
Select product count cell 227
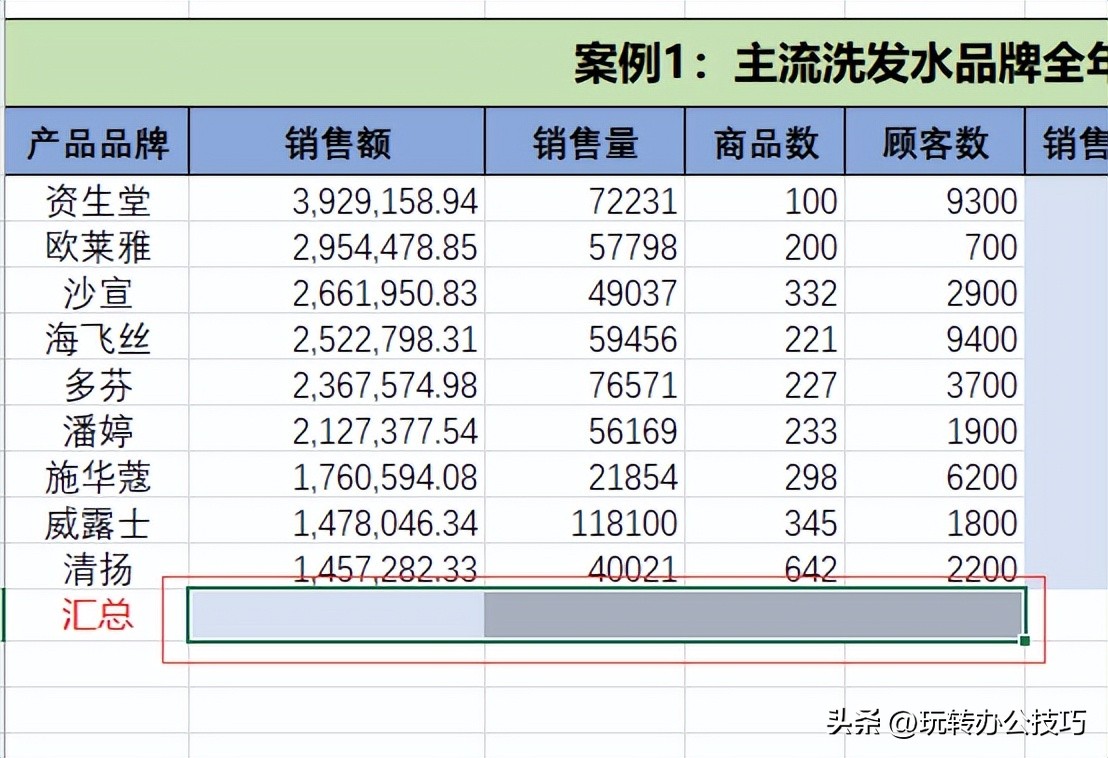(765, 383)
